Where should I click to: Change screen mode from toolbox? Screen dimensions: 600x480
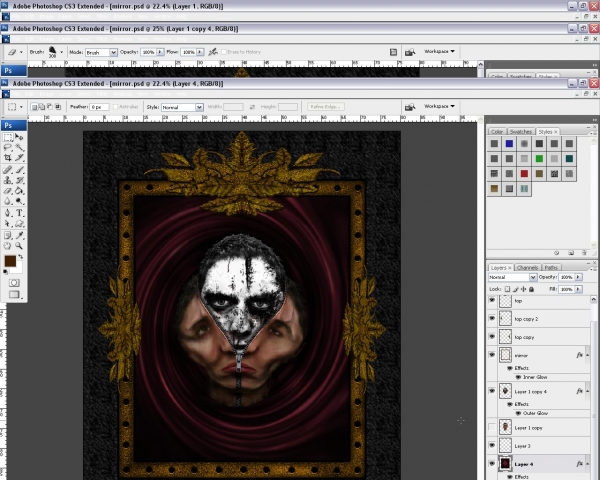(x=14, y=294)
